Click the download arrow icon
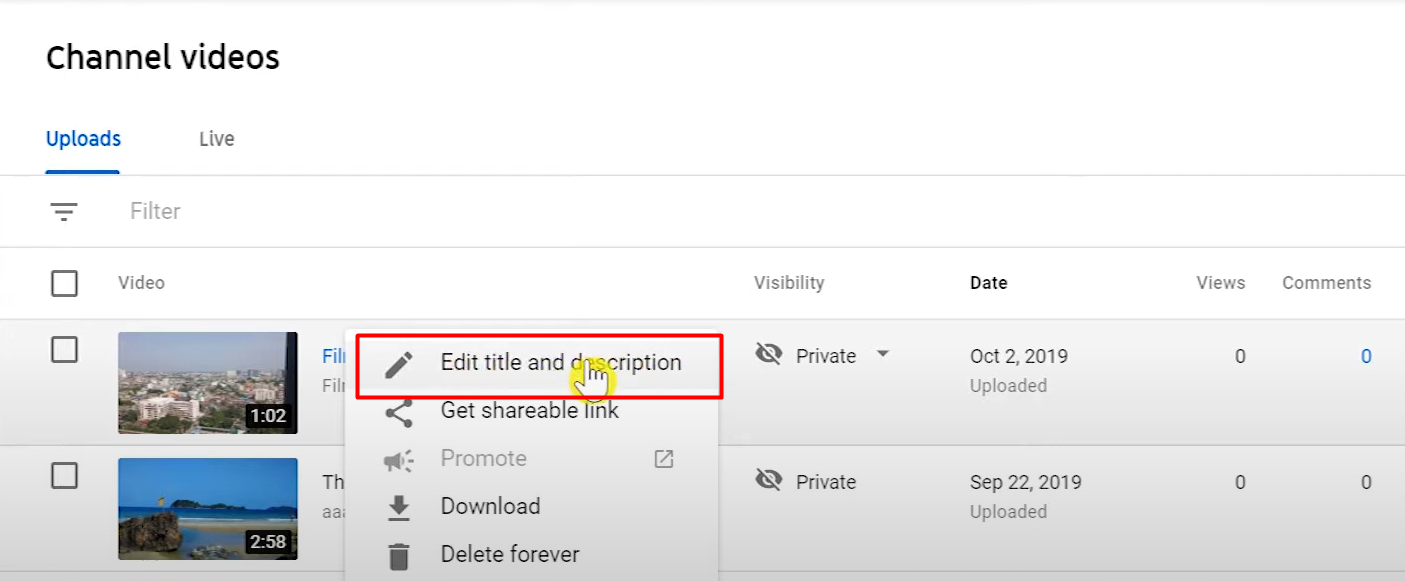The image size is (1405, 581). tap(399, 508)
